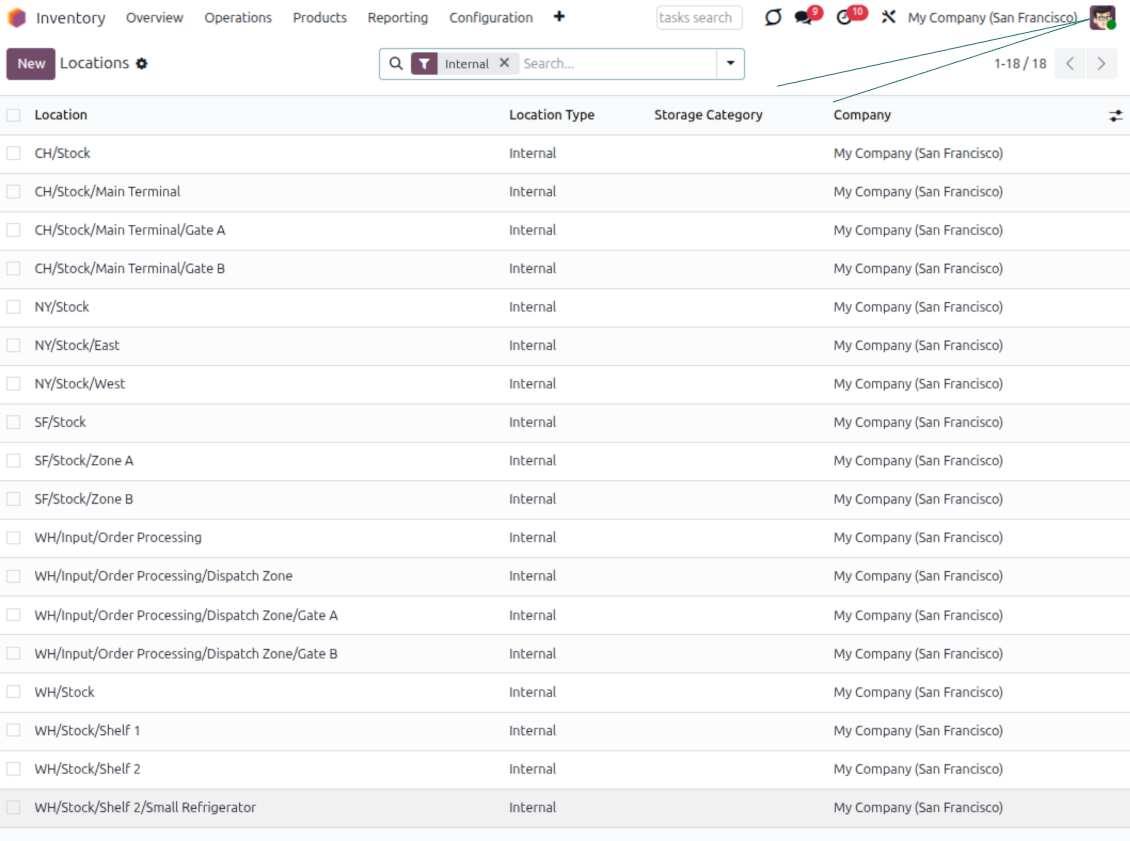This screenshot has height=841, width=1130.
Task: Open the column options icon above the list
Action: pos(1115,115)
